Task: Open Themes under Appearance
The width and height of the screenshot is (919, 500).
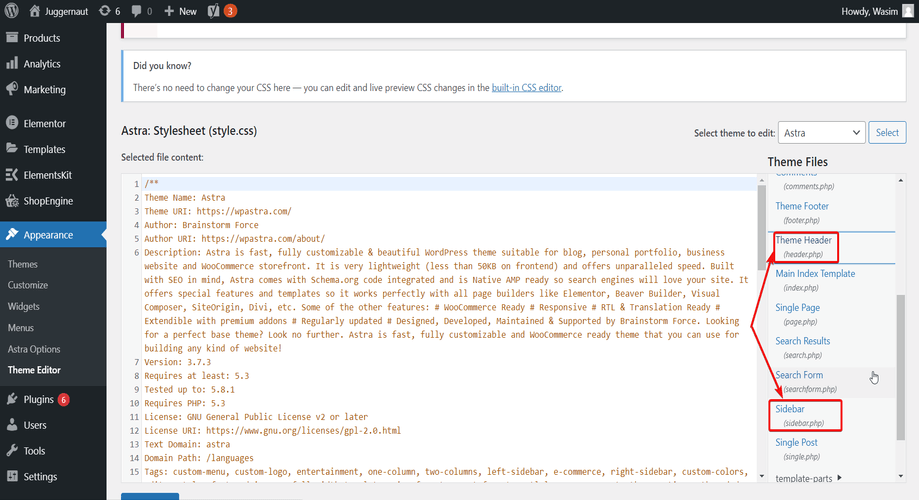Action: pyautogui.click(x=22, y=264)
